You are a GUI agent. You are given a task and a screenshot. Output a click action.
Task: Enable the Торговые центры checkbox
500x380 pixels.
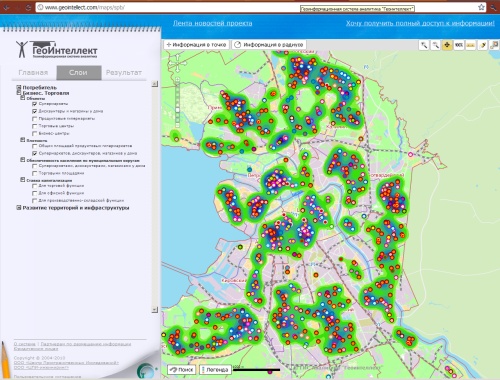(34, 126)
